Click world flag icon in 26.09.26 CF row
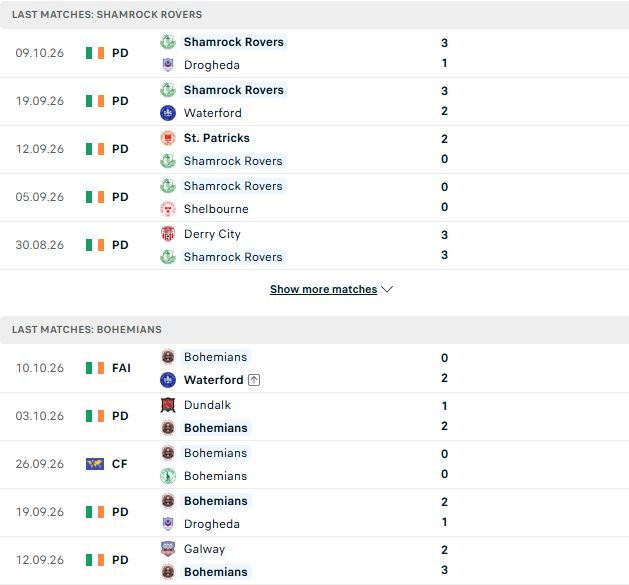The height and width of the screenshot is (585, 629). coord(95,464)
